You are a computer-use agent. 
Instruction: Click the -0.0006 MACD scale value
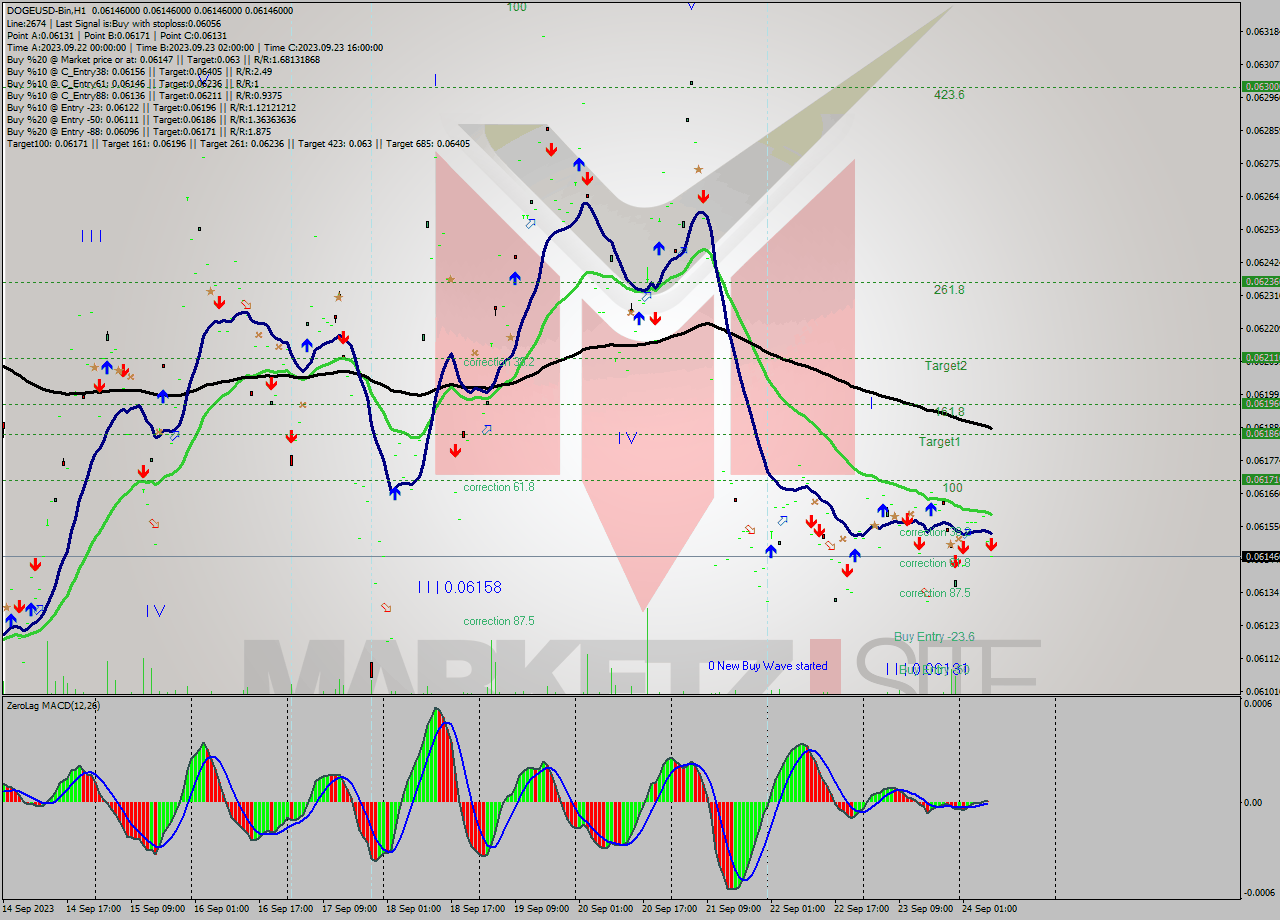(1258, 893)
